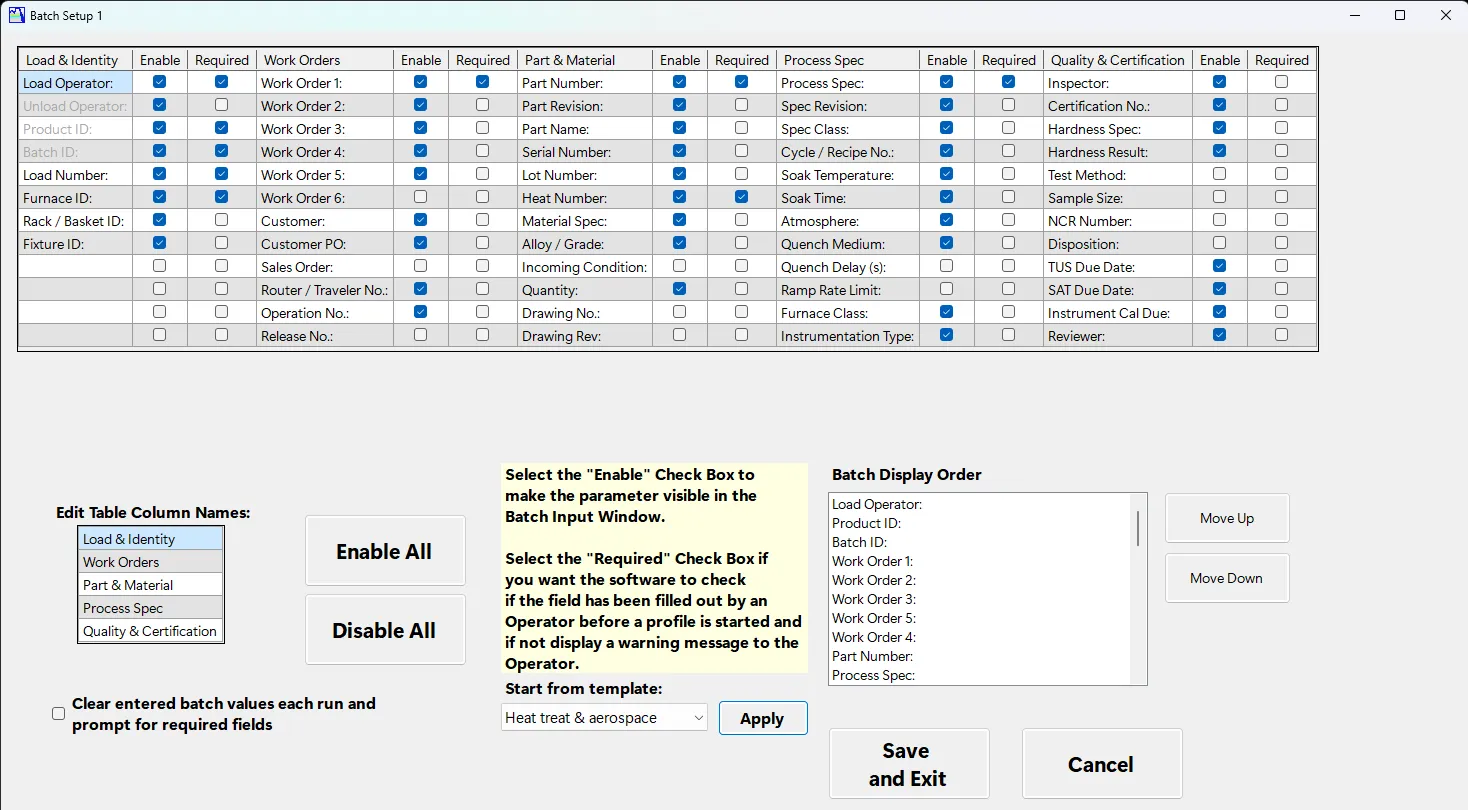Screen dimensions: 1468x810
Task: Check the Clear entered batch values checkbox
Action: pos(59,714)
